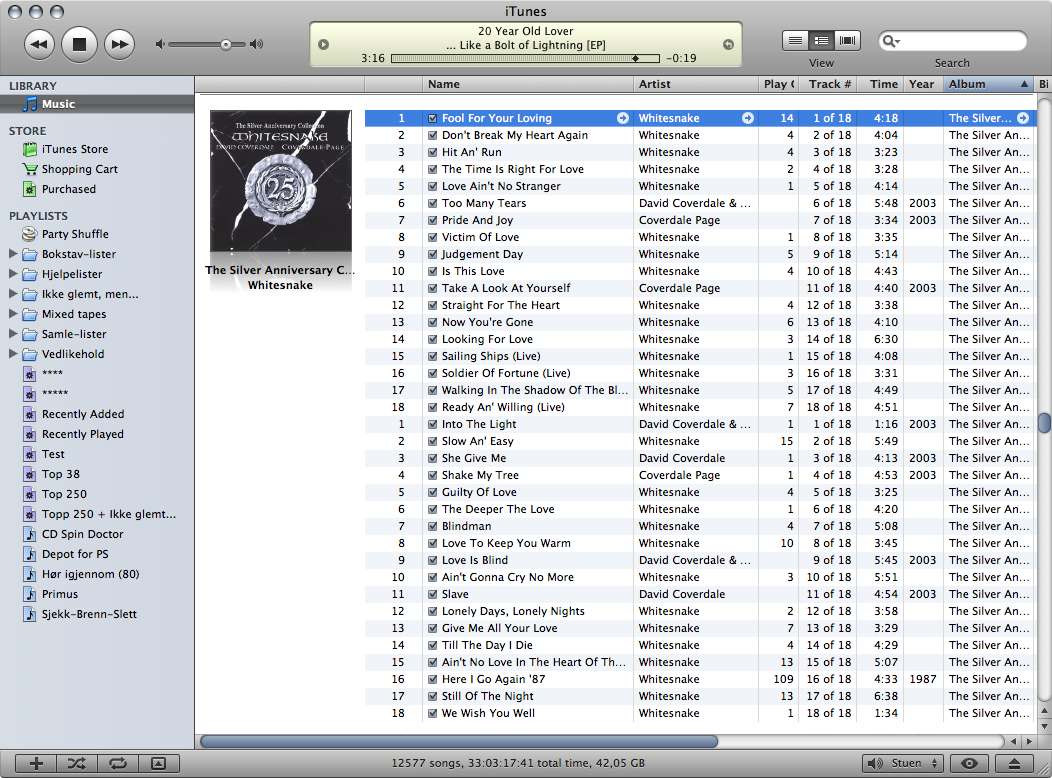The width and height of the screenshot is (1052, 778).
Task: Expand the Mixed tapes folder
Action: [x=13, y=313]
